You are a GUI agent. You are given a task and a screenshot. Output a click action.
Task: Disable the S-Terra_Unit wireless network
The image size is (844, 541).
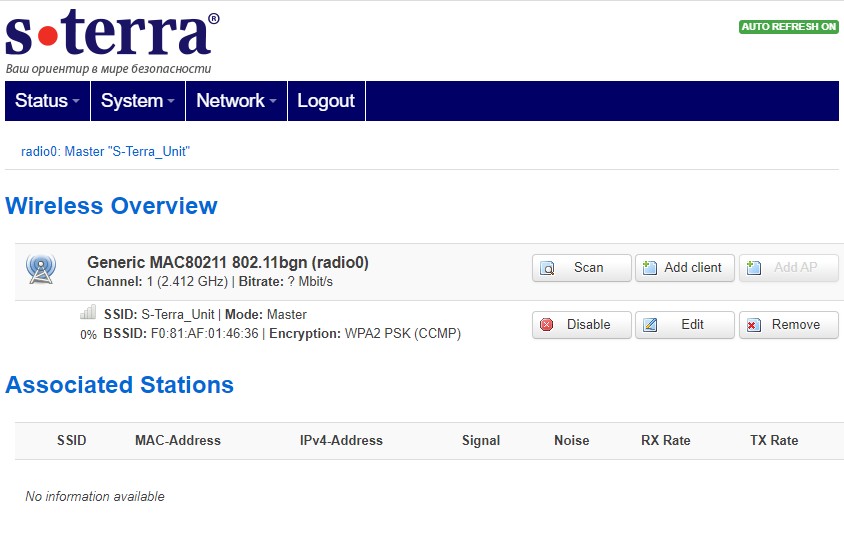pos(581,325)
